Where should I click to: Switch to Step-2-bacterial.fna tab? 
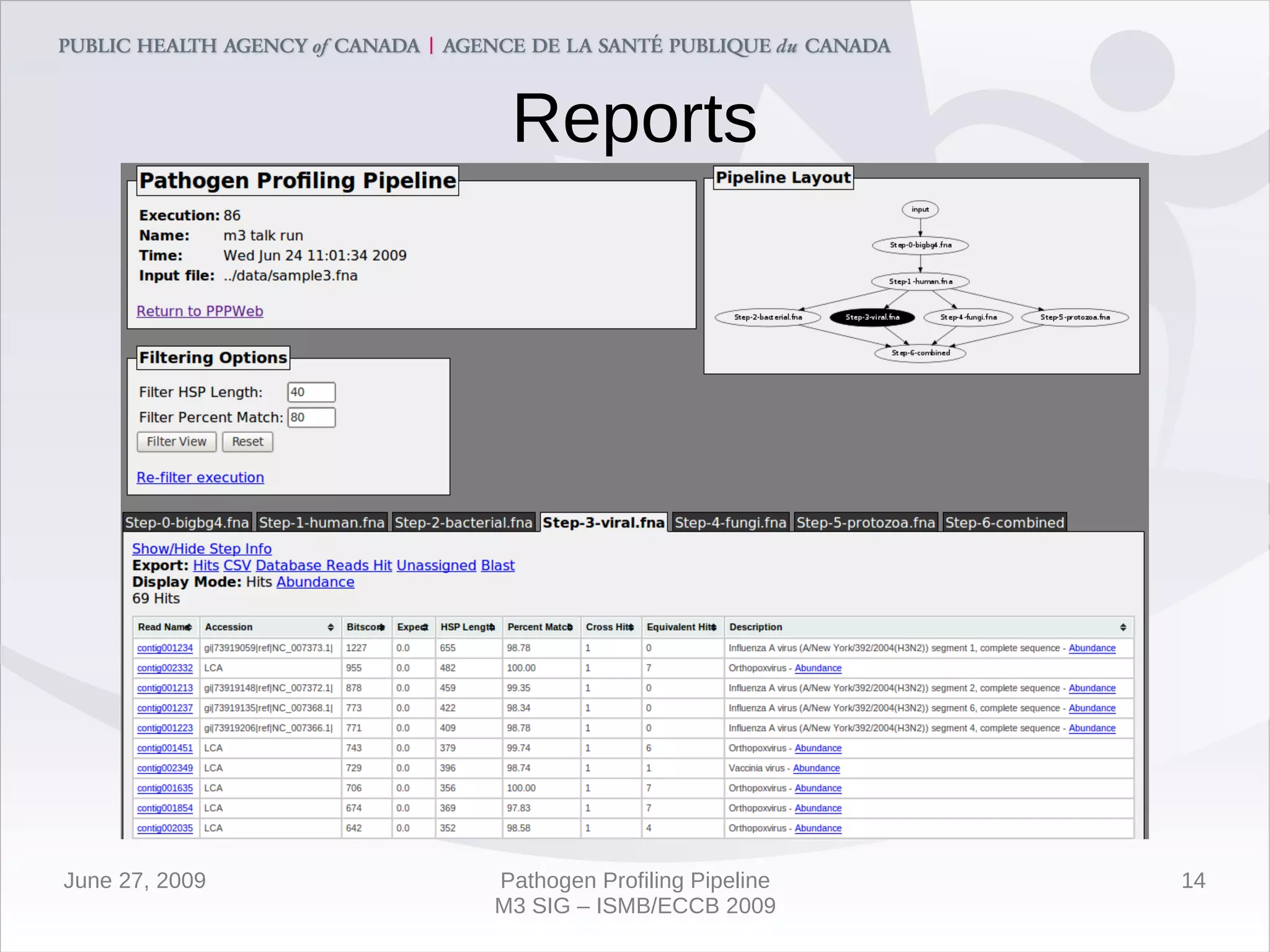463,523
